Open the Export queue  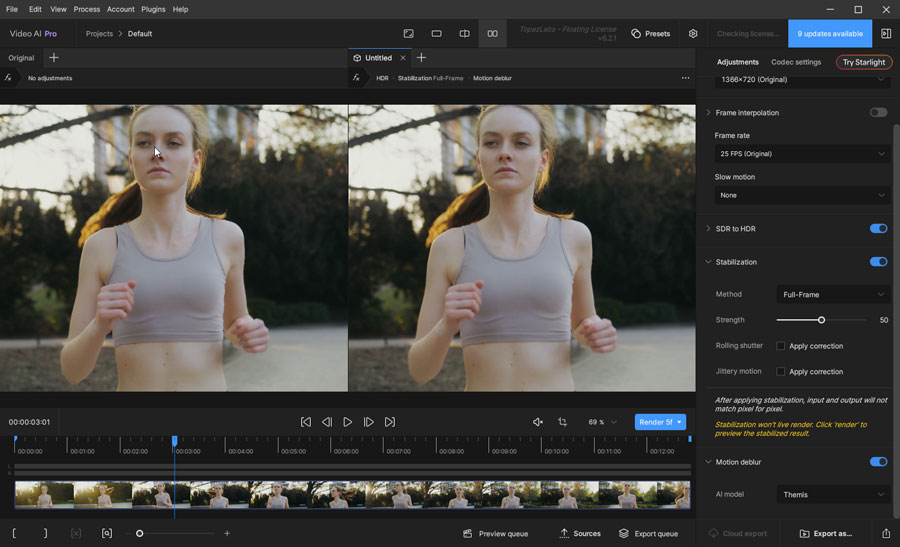click(x=649, y=534)
